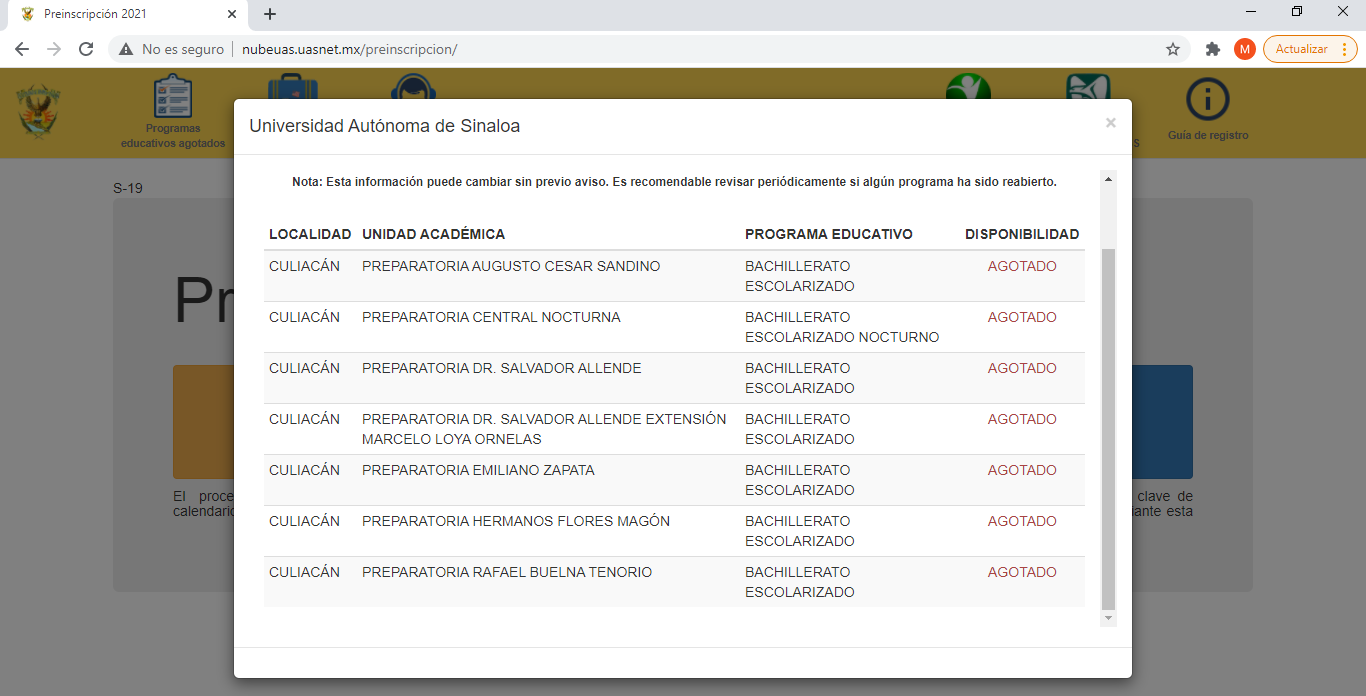Click CULIACÁN in Central Nocturna row
This screenshot has width=1366, height=696.
click(x=304, y=317)
